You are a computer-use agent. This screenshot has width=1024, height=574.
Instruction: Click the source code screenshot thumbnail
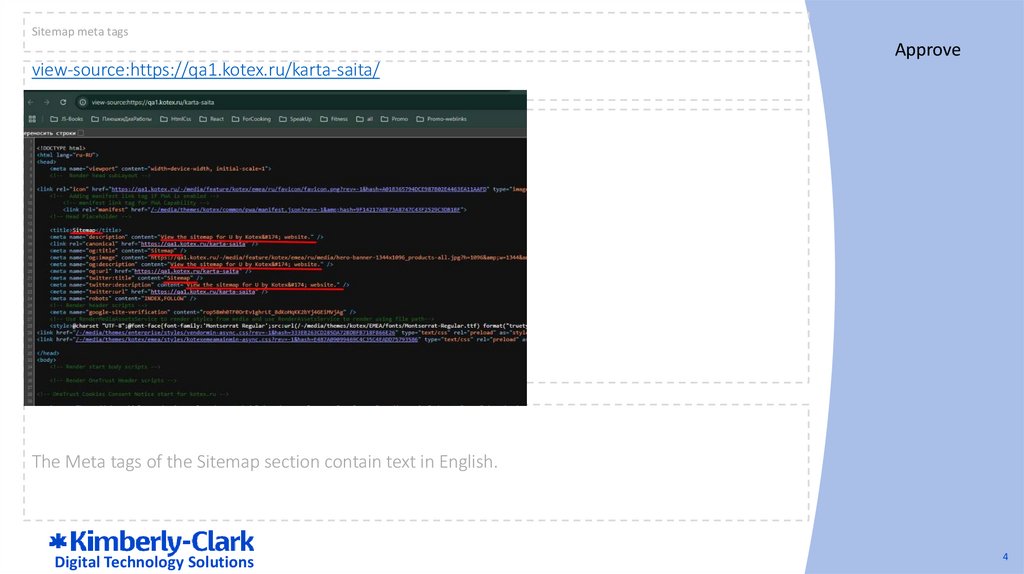click(275, 247)
